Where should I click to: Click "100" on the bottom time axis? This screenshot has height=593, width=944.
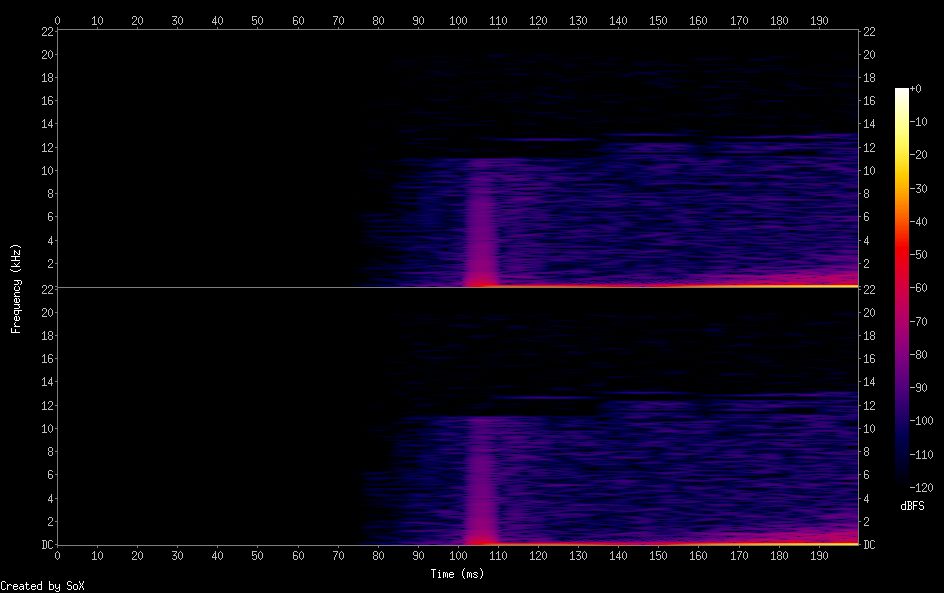coord(458,556)
